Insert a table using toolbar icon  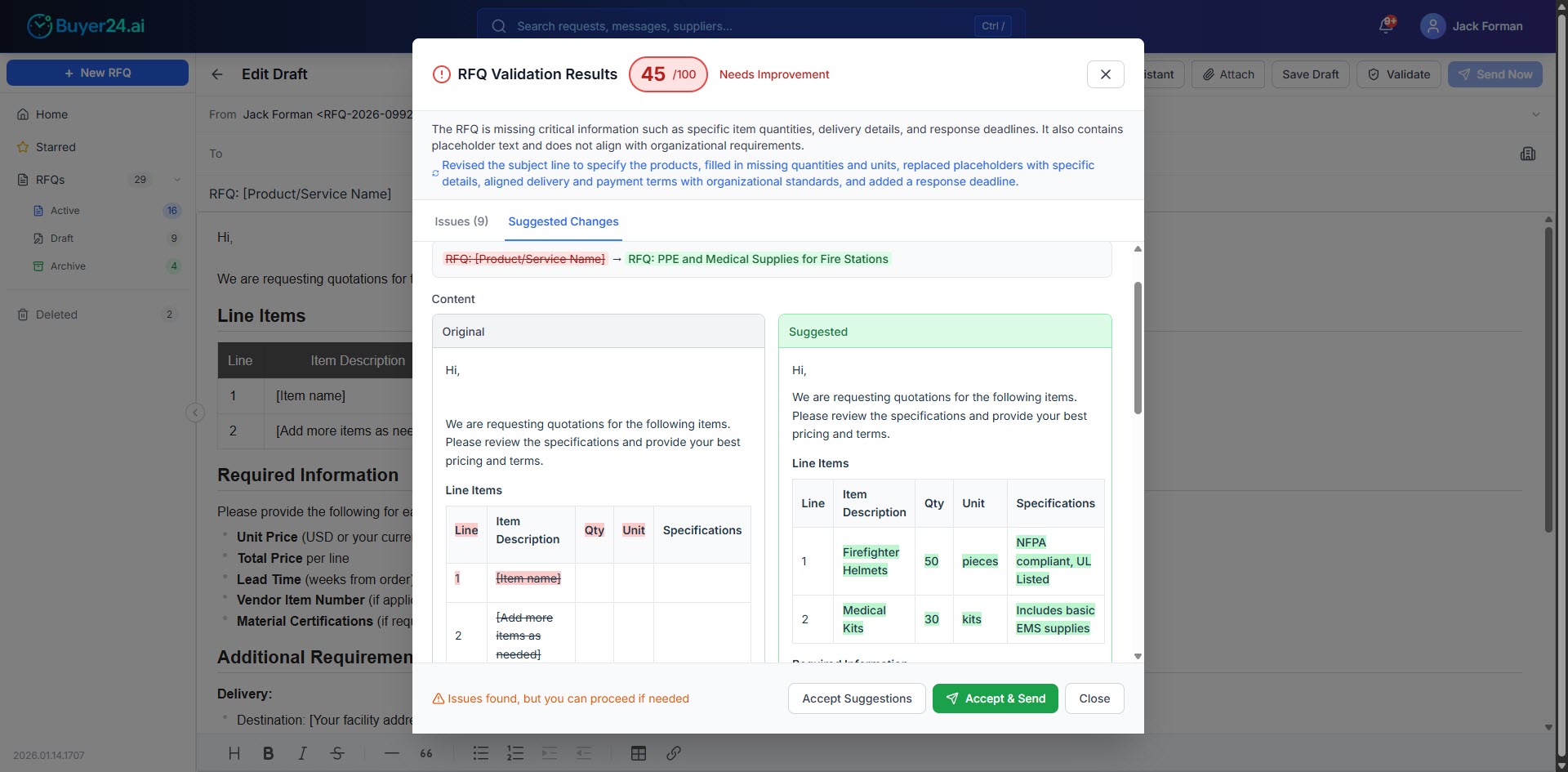pyautogui.click(x=639, y=753)
